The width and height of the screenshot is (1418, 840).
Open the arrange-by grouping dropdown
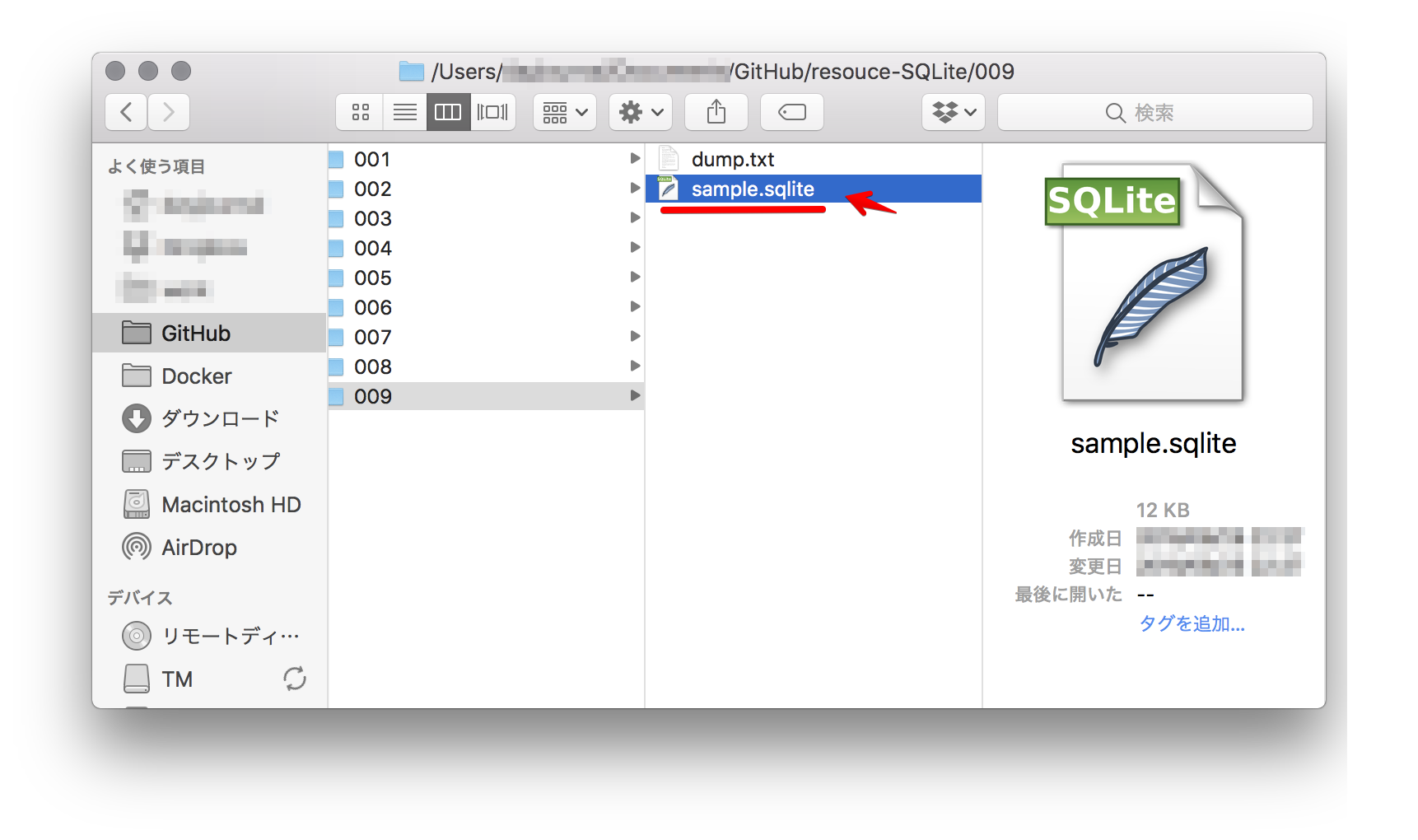tap(565, 112)
